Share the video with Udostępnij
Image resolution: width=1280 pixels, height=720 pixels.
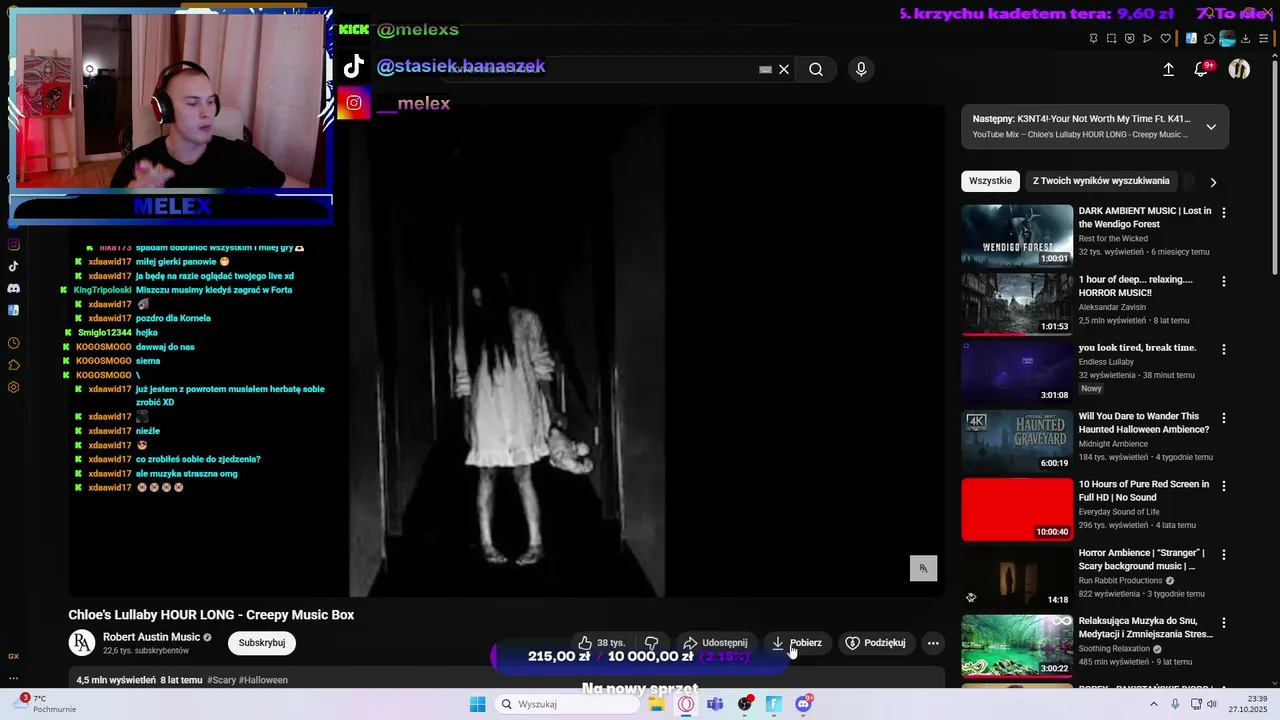(x=715, y=643)
